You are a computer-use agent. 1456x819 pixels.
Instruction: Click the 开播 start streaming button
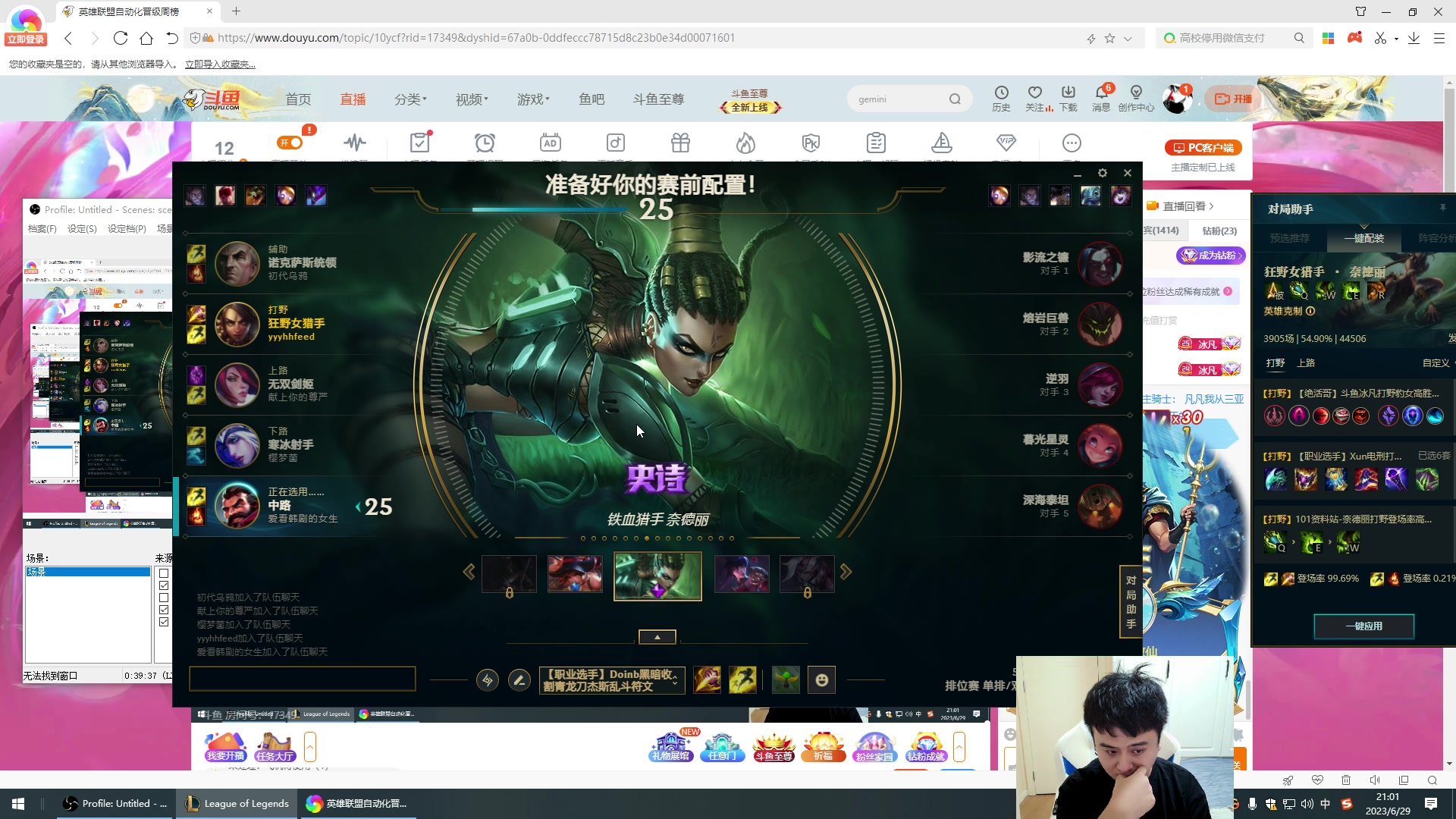(x=1234, y=99)
